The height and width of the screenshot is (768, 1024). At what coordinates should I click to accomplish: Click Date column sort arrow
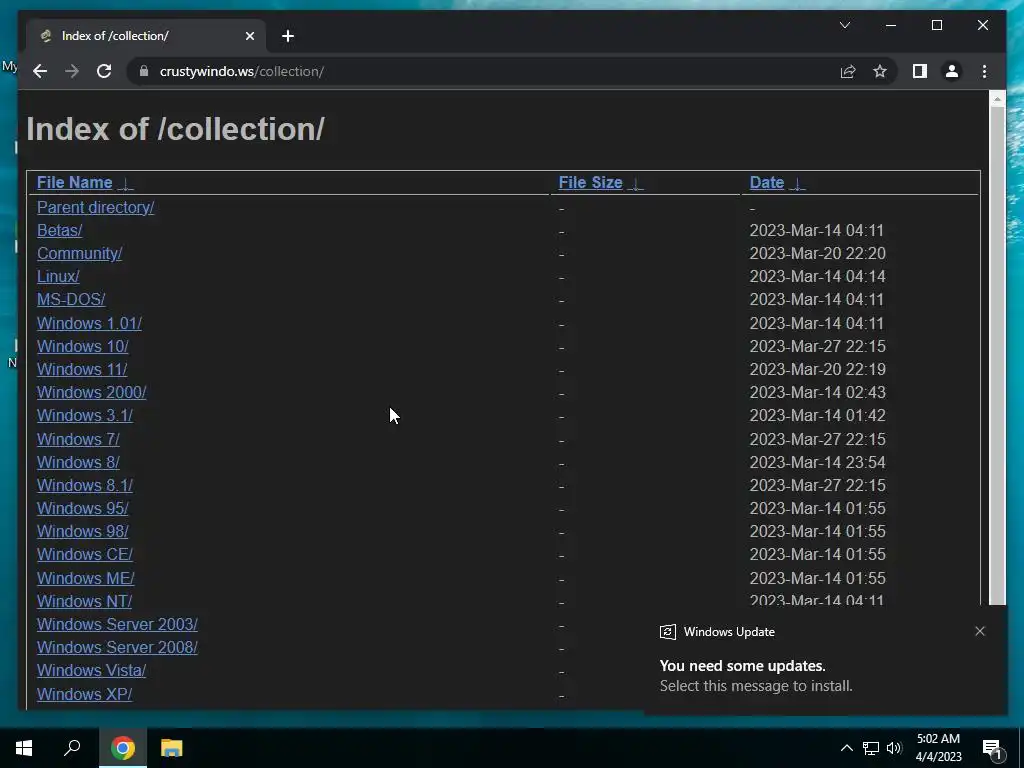[x=797, y=184]
